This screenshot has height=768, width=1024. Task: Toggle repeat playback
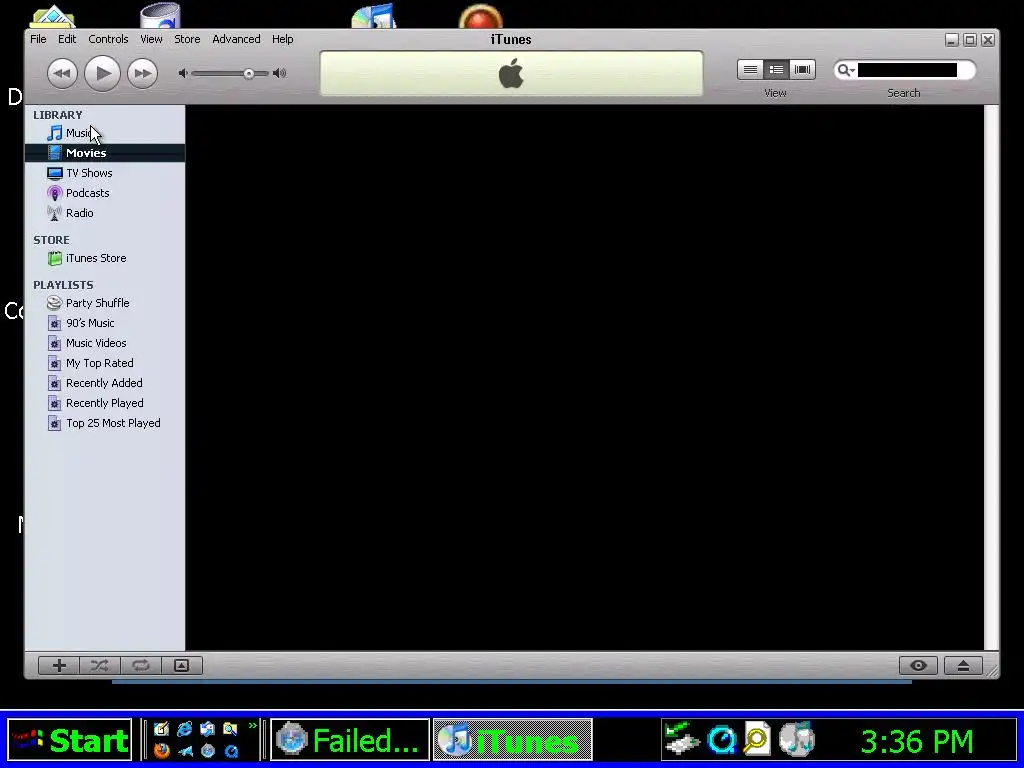click(x=140, y=665)
